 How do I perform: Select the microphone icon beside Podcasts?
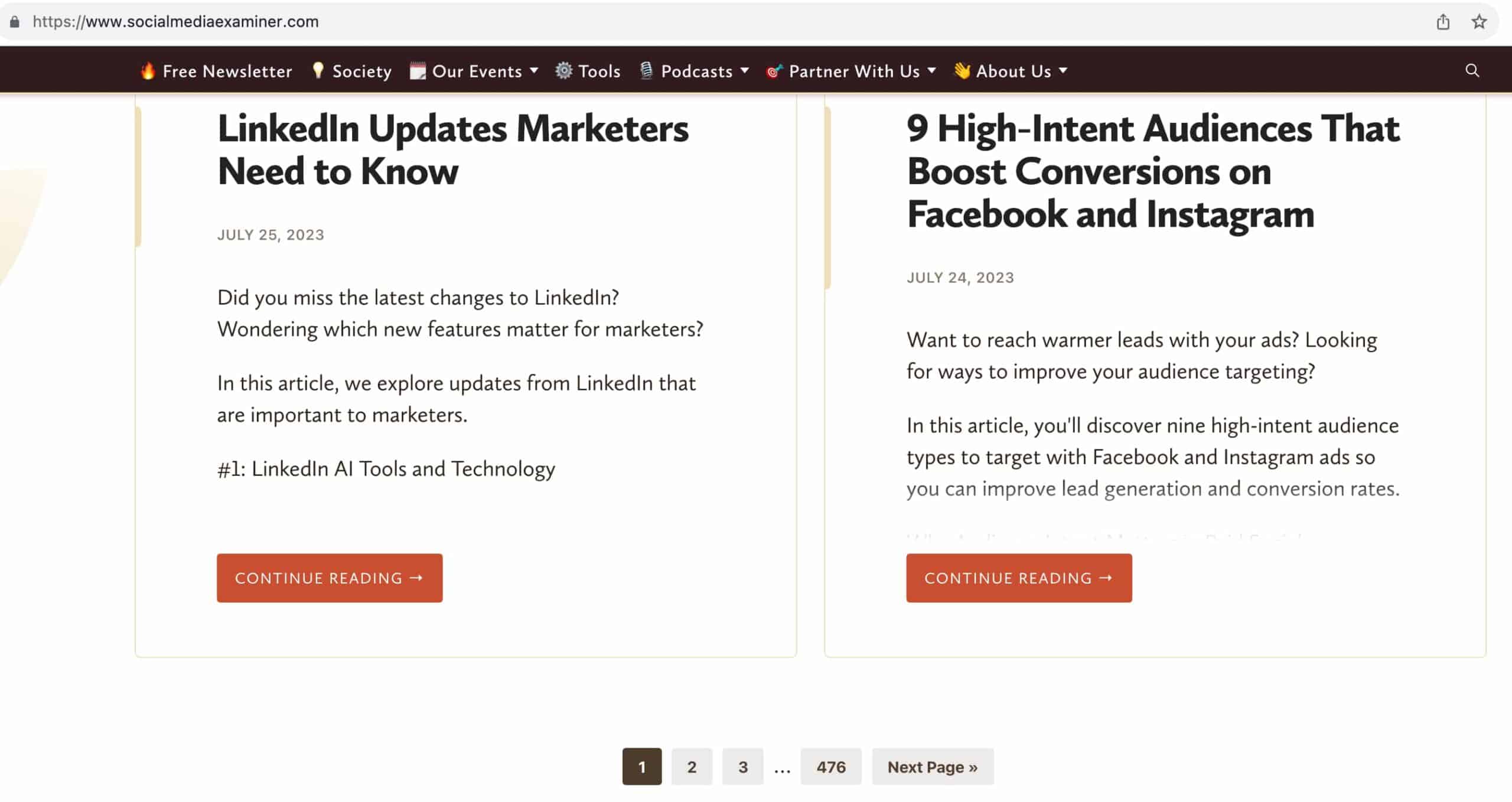pos(647,70)
